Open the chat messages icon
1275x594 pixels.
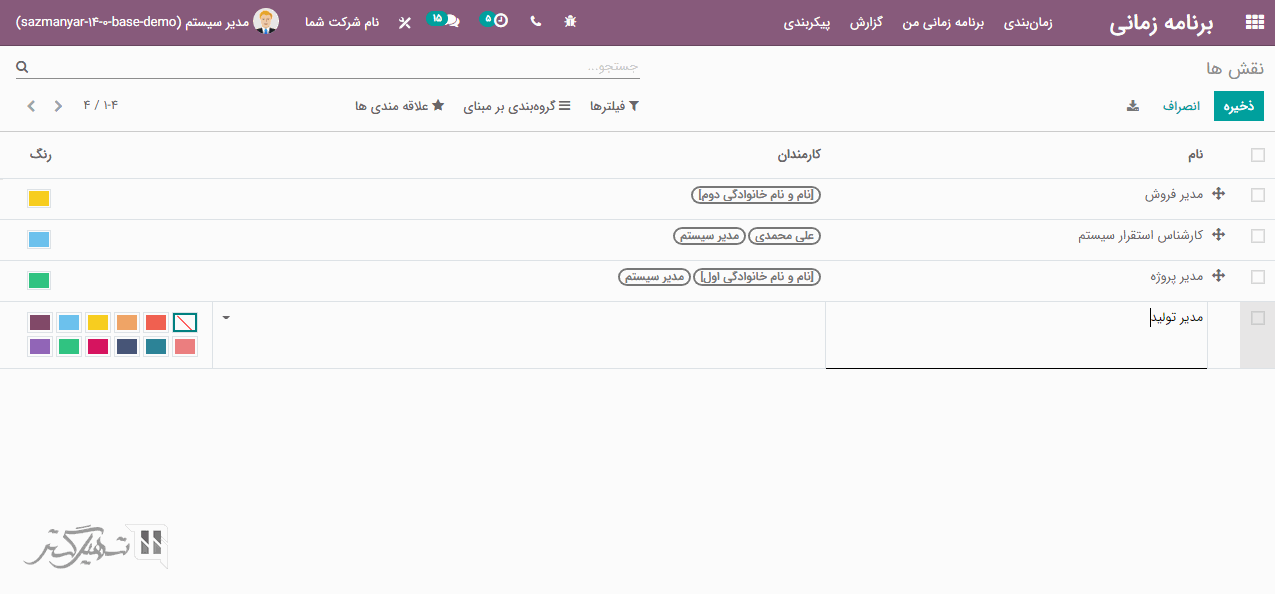(x=453, y=20)
